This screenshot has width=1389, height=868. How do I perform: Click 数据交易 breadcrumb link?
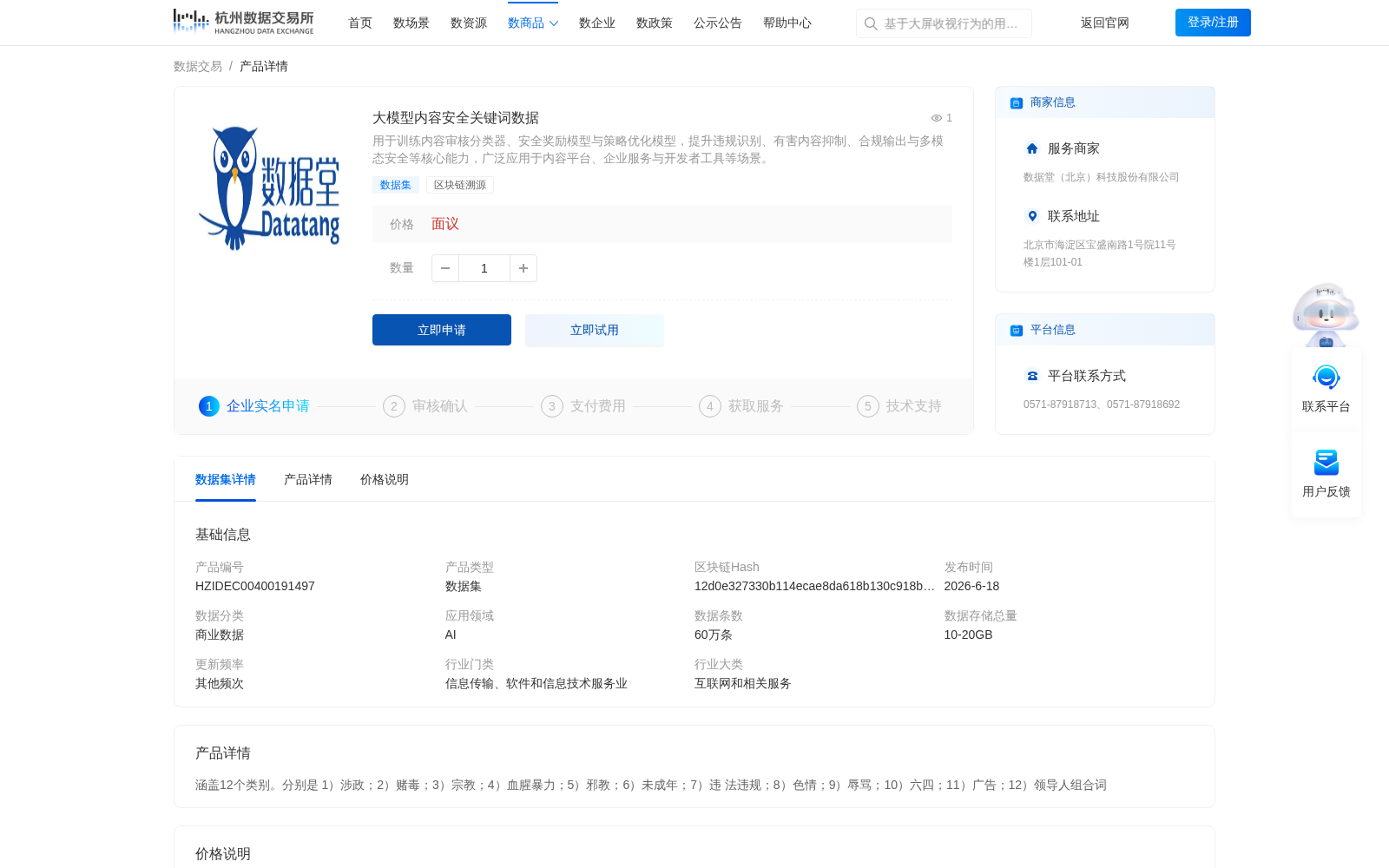(x=198, y=66)
